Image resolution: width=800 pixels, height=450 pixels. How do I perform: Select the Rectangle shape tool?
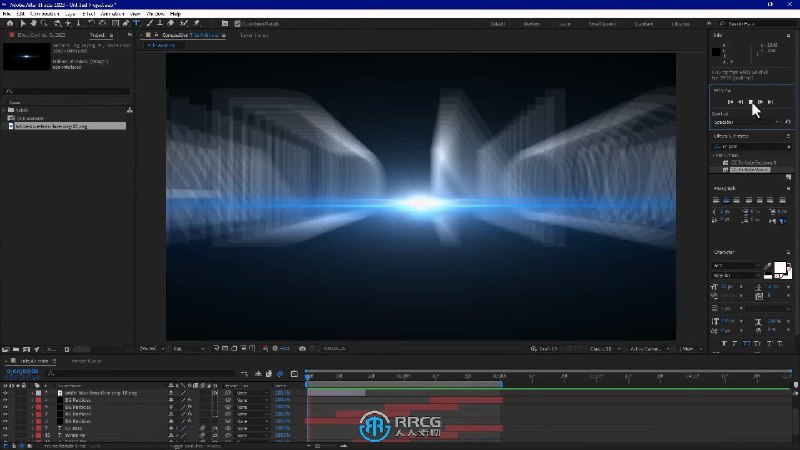(115, 23)
